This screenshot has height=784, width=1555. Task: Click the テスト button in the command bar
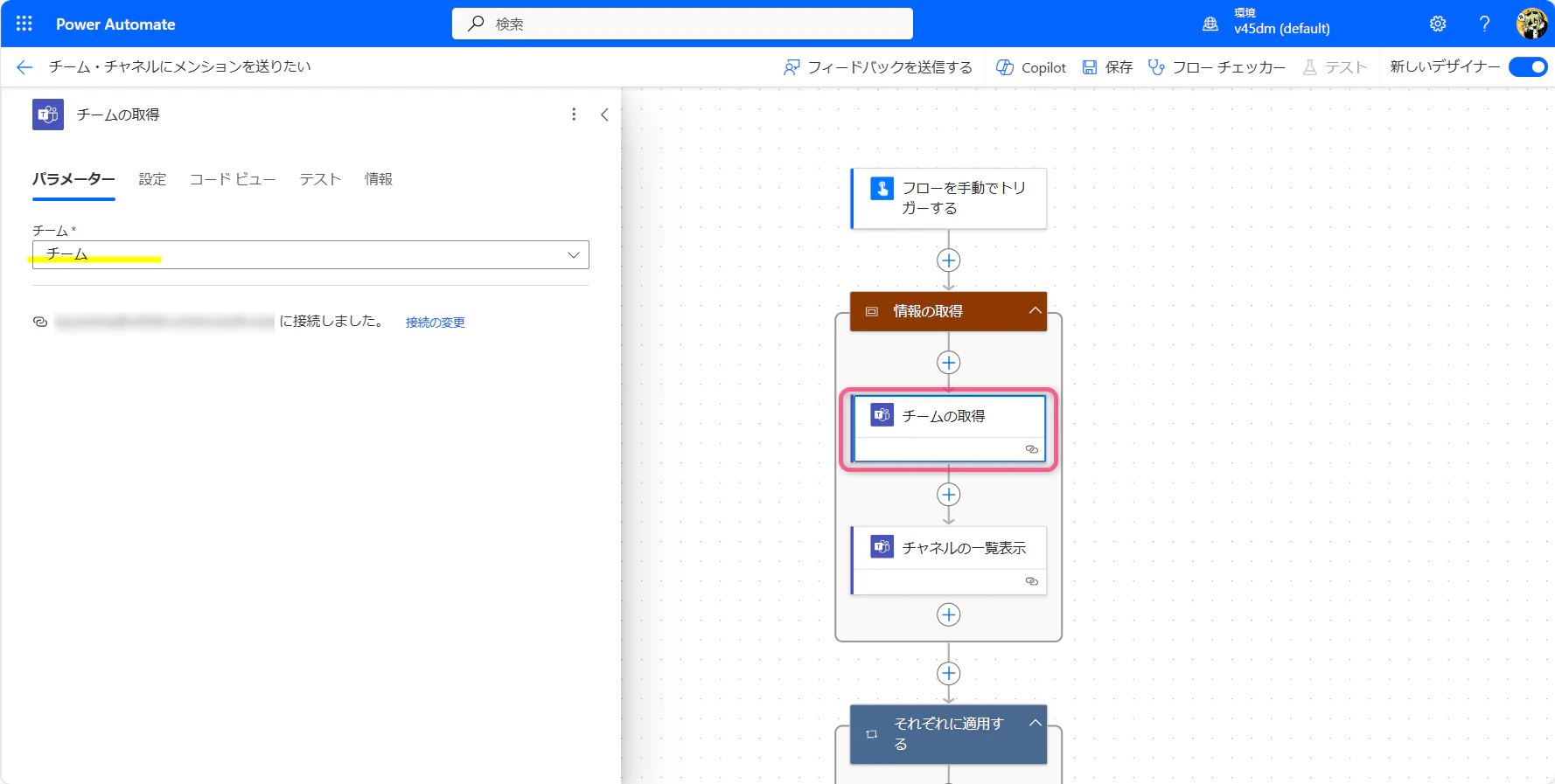point(1335,67)
